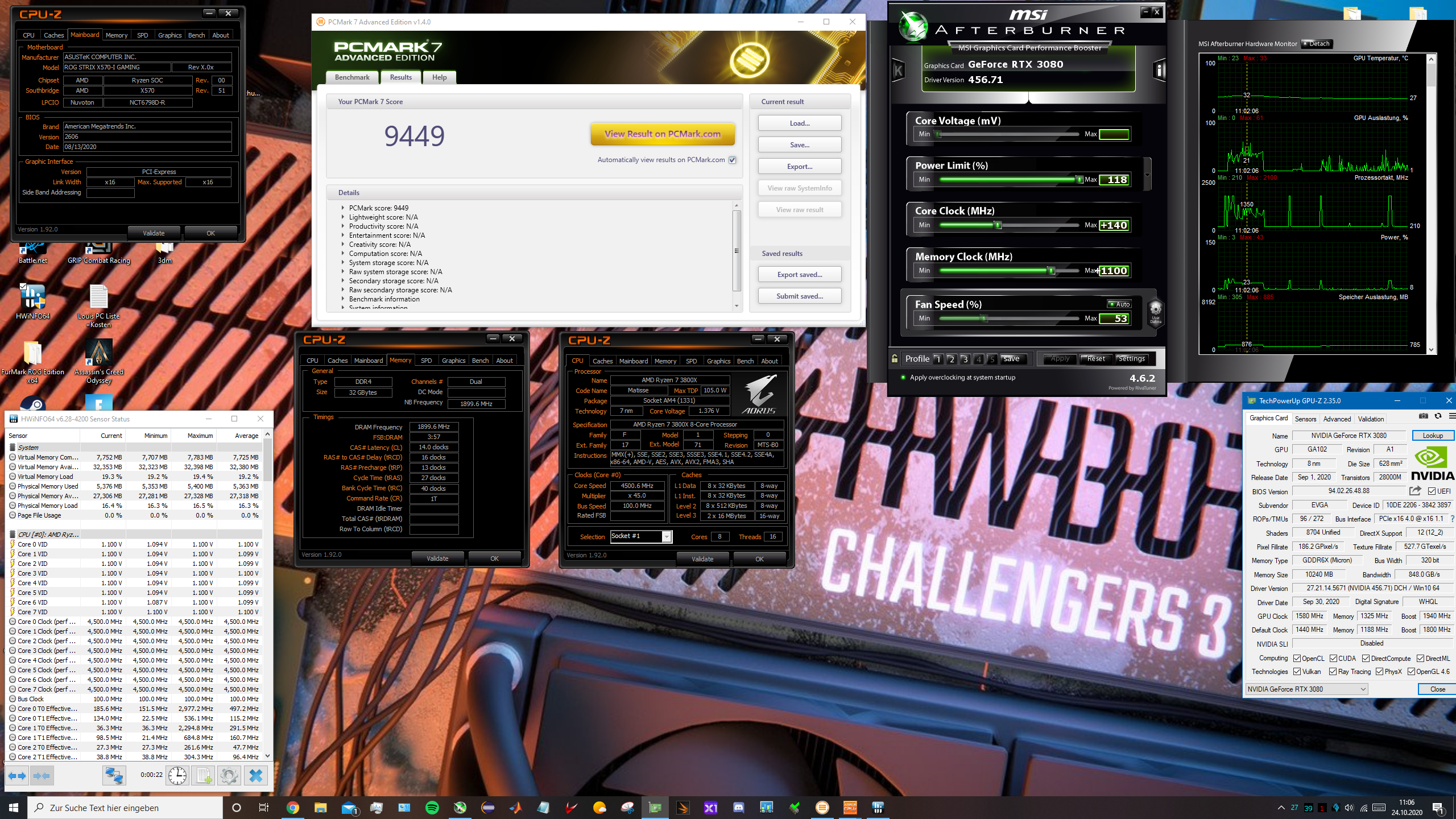Image resolution: width=1456 pixels, height=819 pixels.
Task: Open FurMark ROG Edition desktop icon
Action: pos(32,362)
